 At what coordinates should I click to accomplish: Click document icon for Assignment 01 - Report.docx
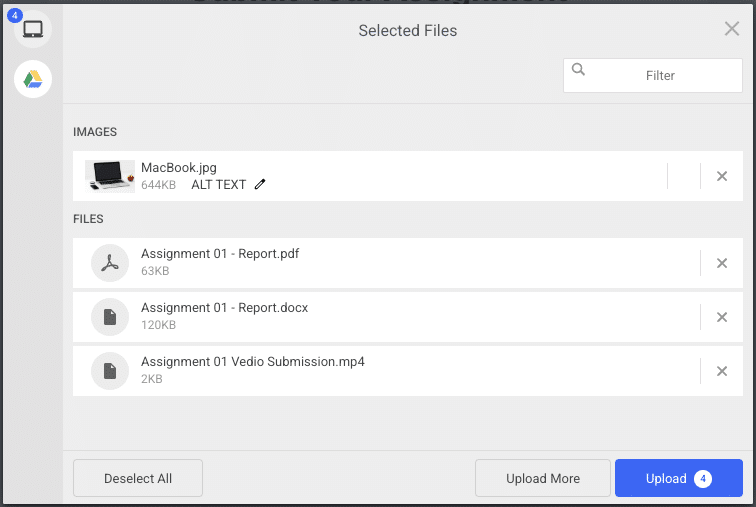coord(110,317)
